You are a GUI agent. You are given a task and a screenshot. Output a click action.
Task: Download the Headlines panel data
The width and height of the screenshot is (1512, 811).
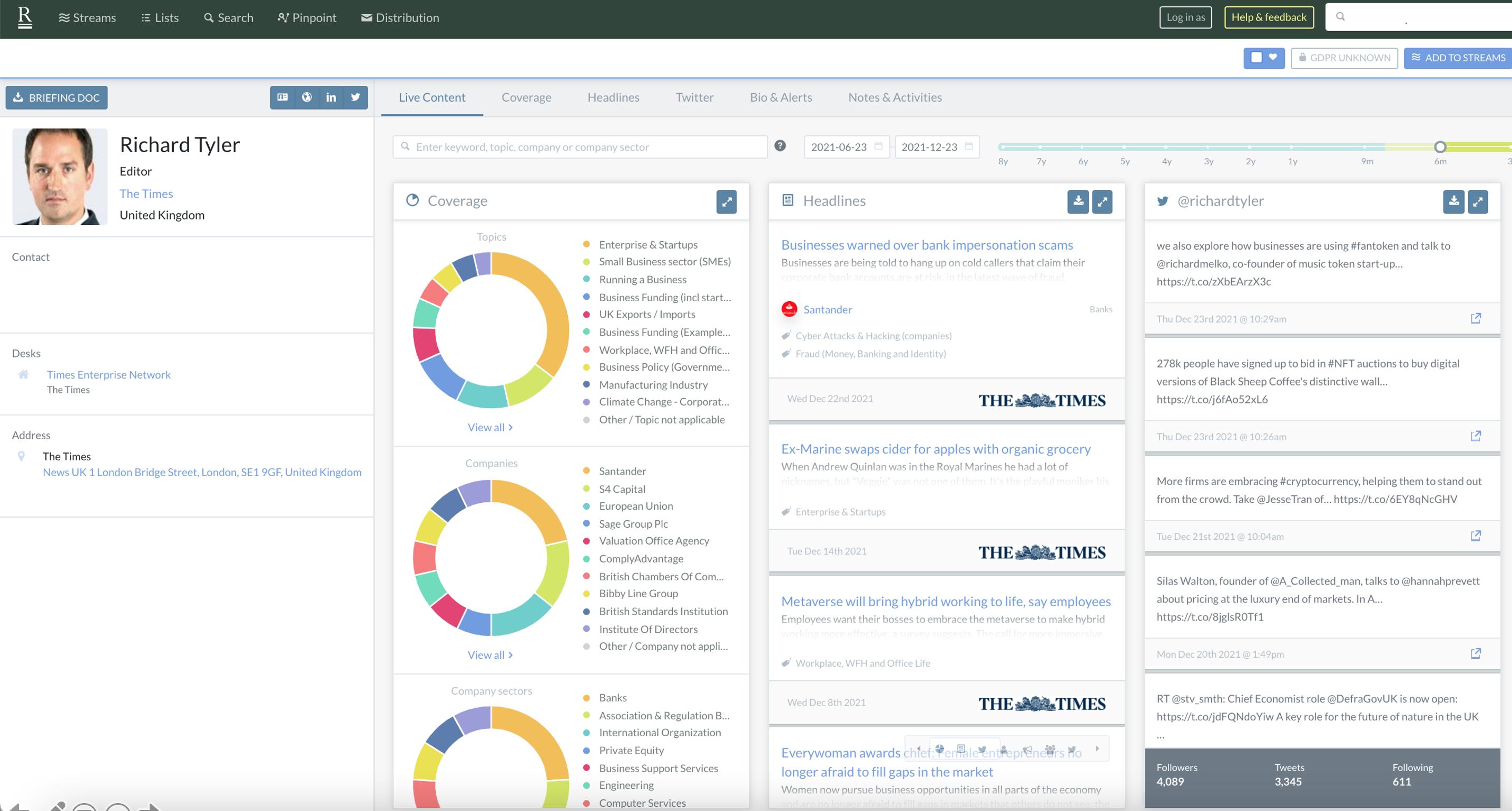[1078, 201]
